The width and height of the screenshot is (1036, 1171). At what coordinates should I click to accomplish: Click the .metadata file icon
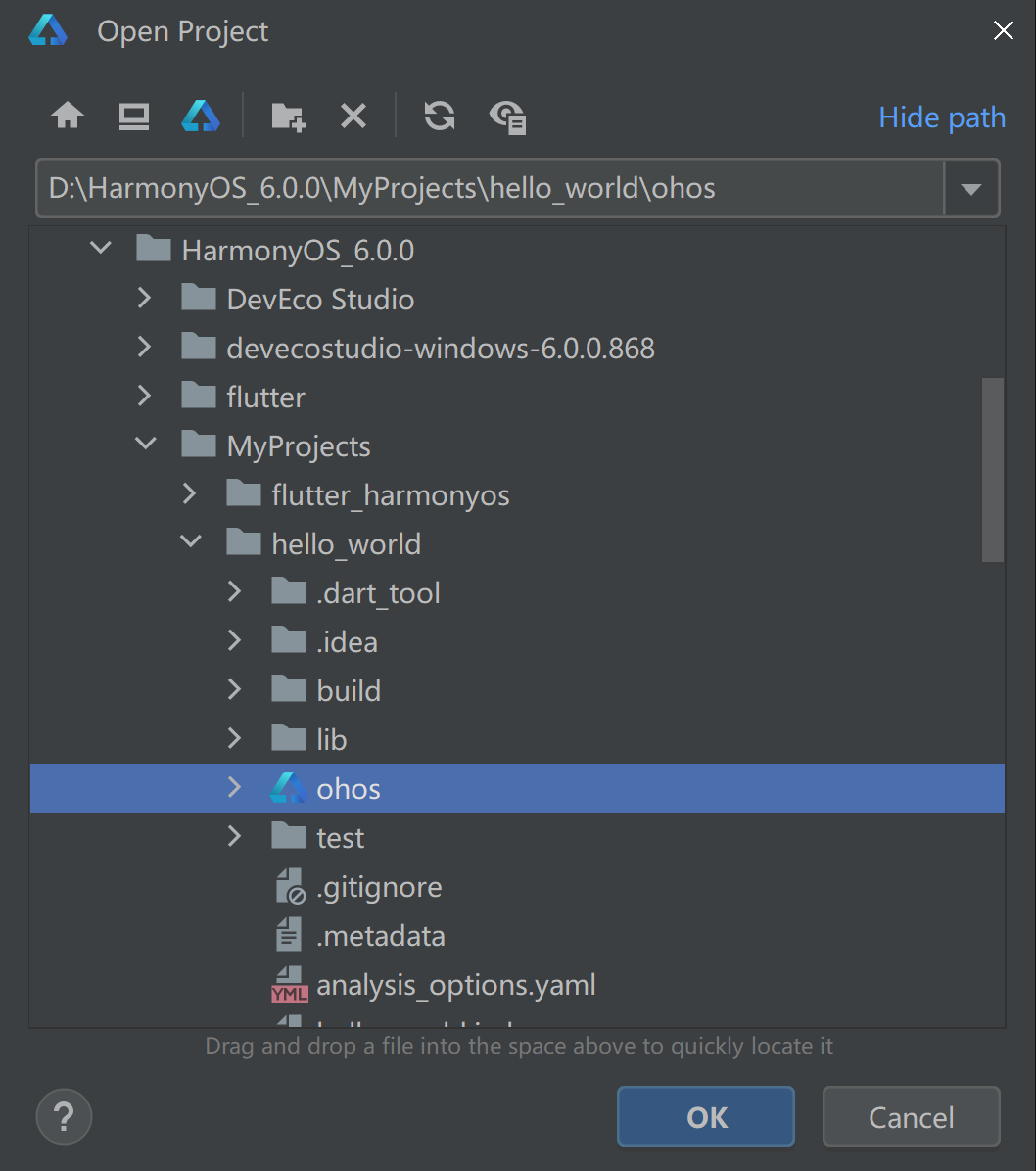(x=288, y=935)
